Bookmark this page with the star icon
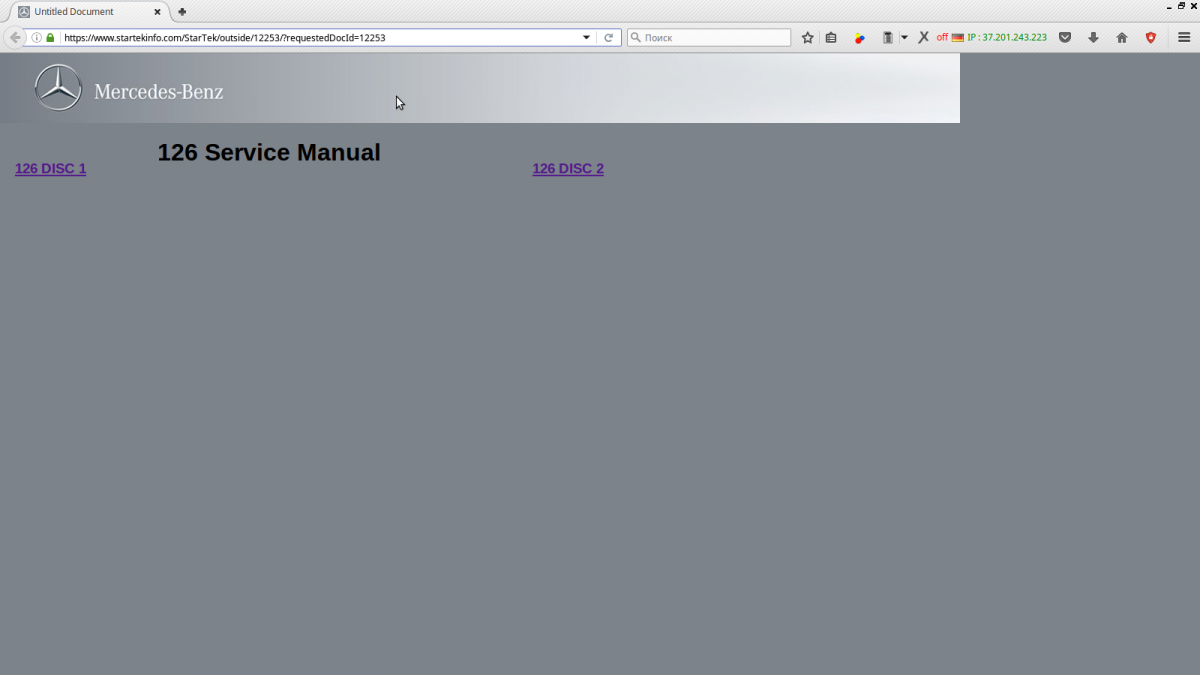The height and width of the screenshot is (675, 1200). [808, 38]
